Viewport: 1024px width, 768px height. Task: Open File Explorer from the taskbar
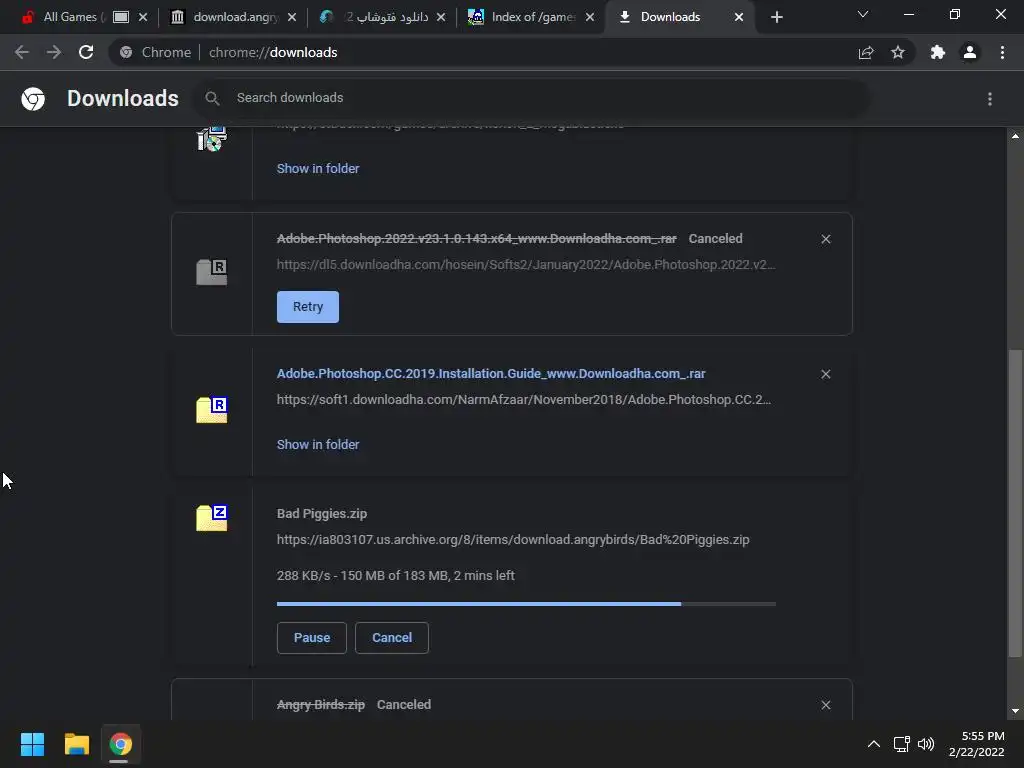(x=76, y=744)
